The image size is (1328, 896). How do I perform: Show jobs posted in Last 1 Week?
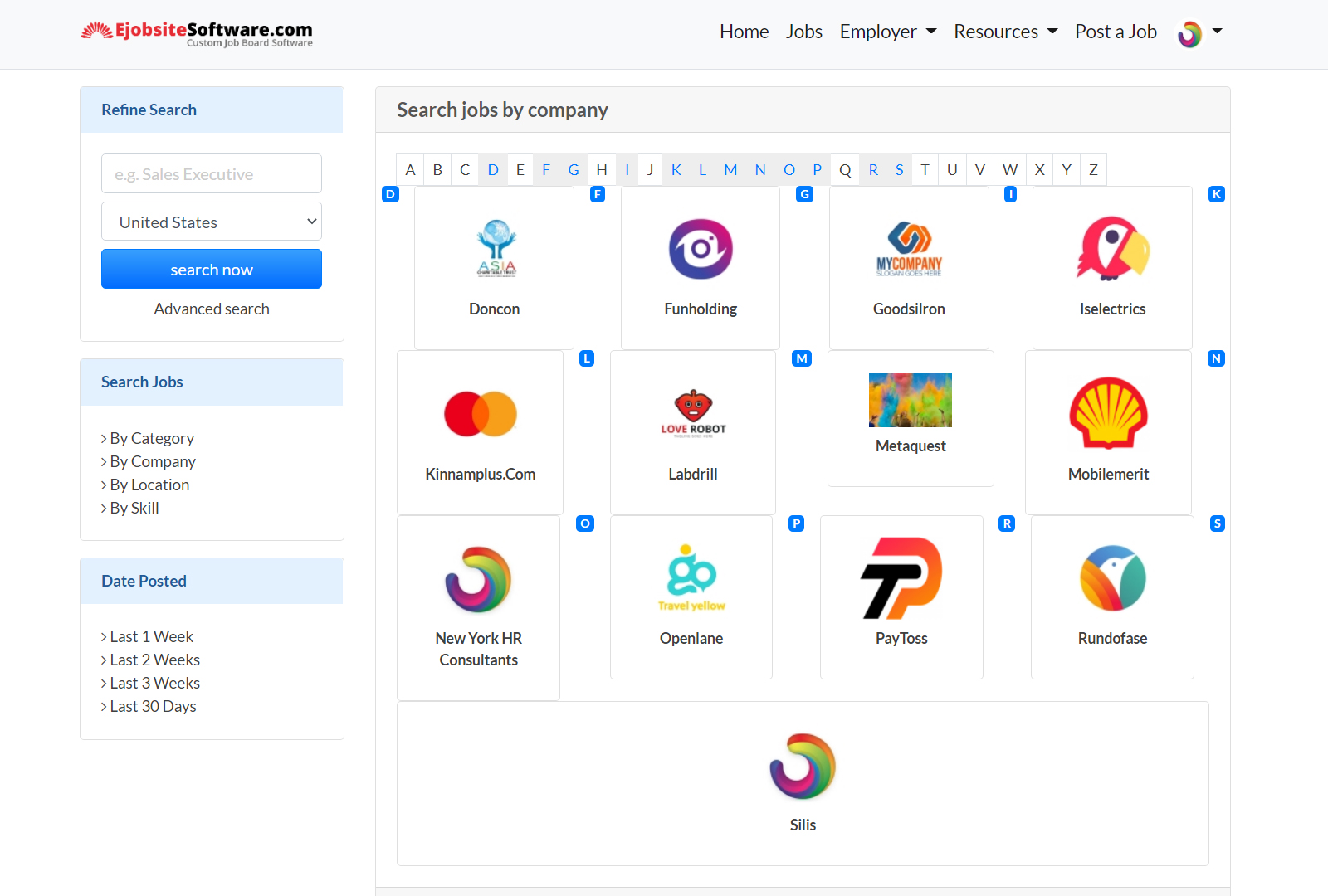151,636
